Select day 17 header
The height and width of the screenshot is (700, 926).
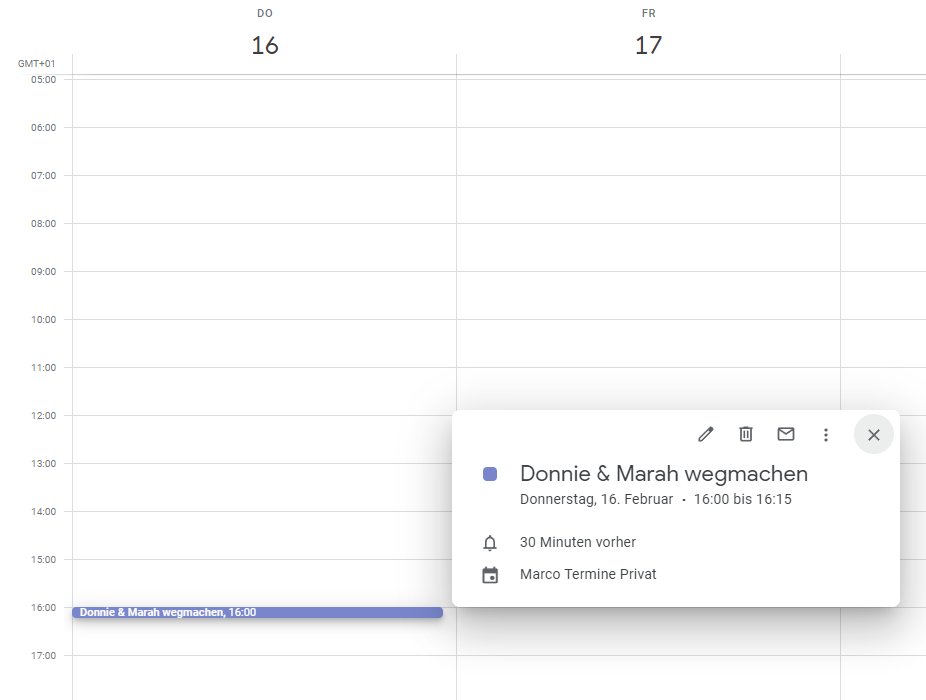pyautogui.click(x=648, y=45)
